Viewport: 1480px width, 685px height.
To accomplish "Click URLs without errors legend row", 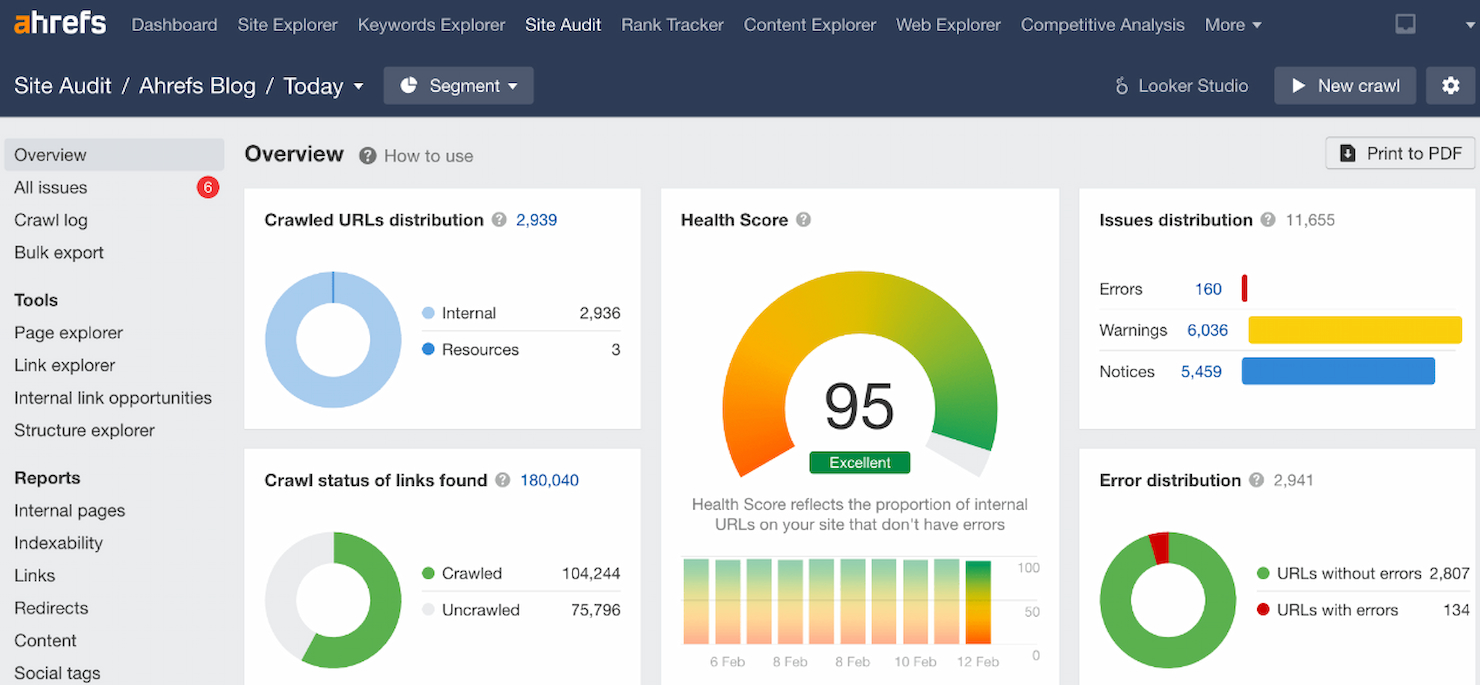I will pyautogui.click(x=1363, y=574).
